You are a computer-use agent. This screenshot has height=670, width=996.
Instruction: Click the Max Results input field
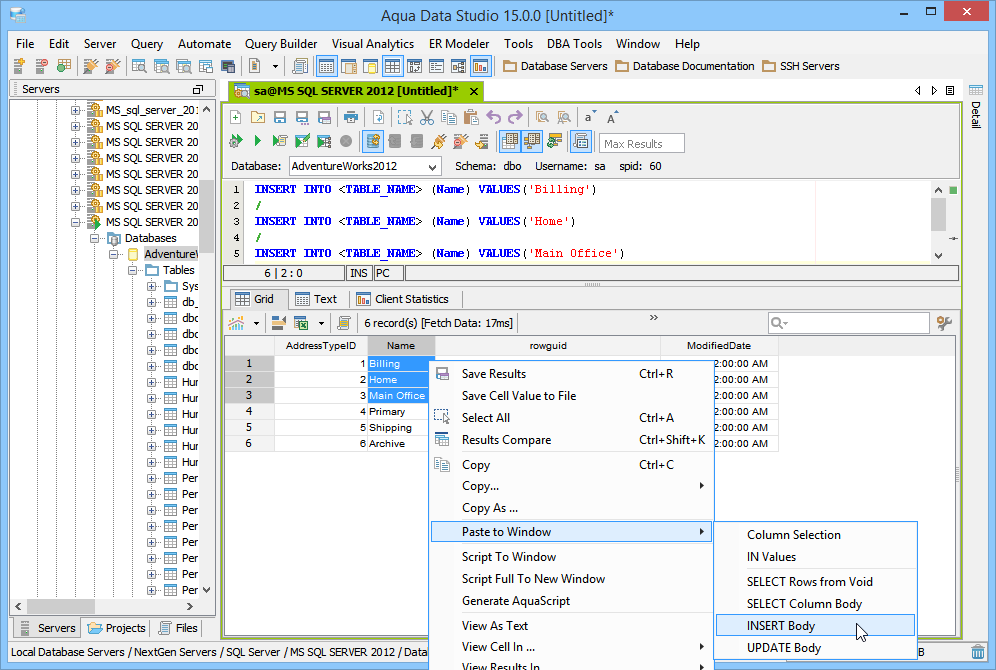641,143
